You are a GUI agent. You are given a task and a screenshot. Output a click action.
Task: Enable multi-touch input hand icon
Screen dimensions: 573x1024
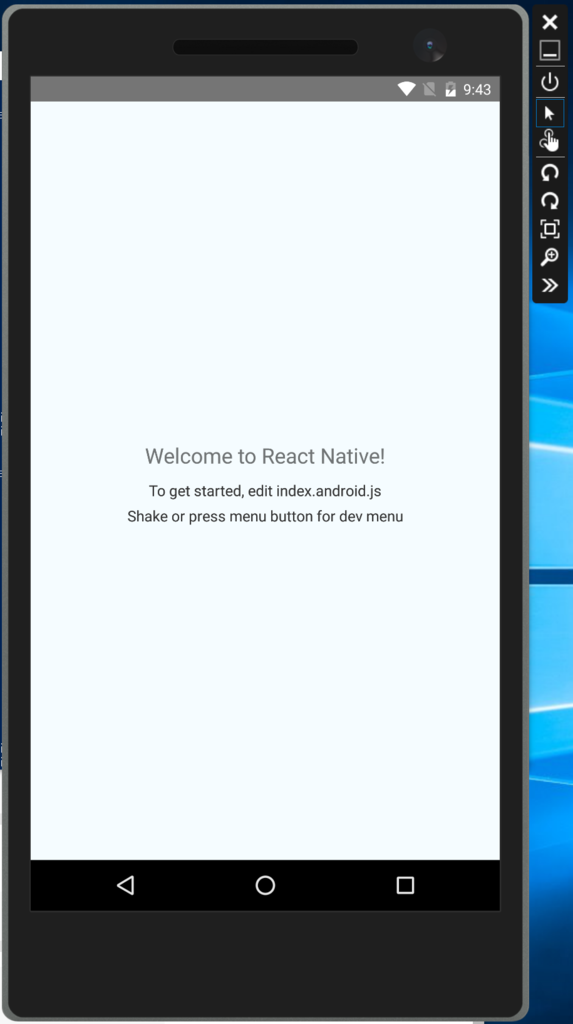[x=550, y=140]
